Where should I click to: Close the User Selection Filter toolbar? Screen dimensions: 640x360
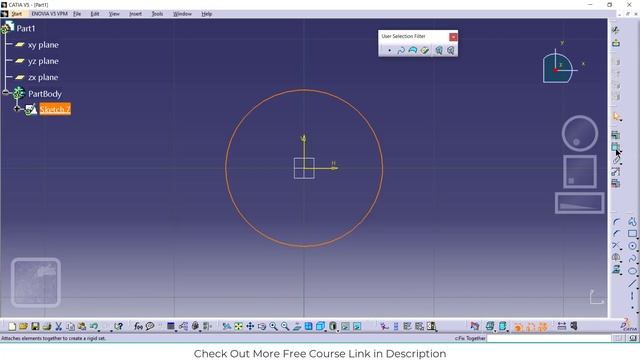[453, 37]
